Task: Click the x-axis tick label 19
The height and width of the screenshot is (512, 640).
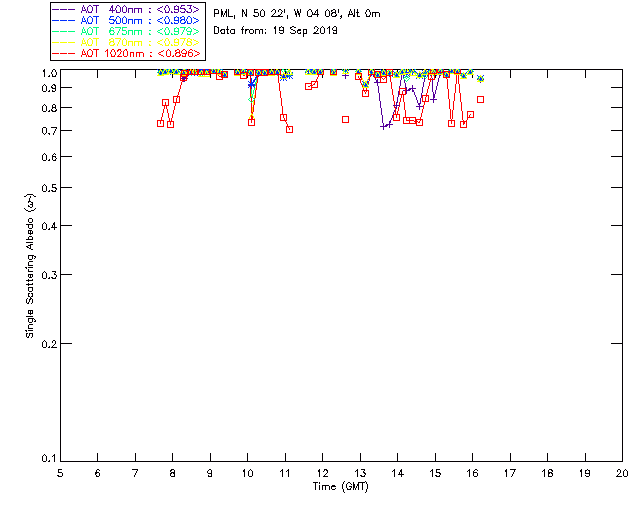Action: coord(585,473)
